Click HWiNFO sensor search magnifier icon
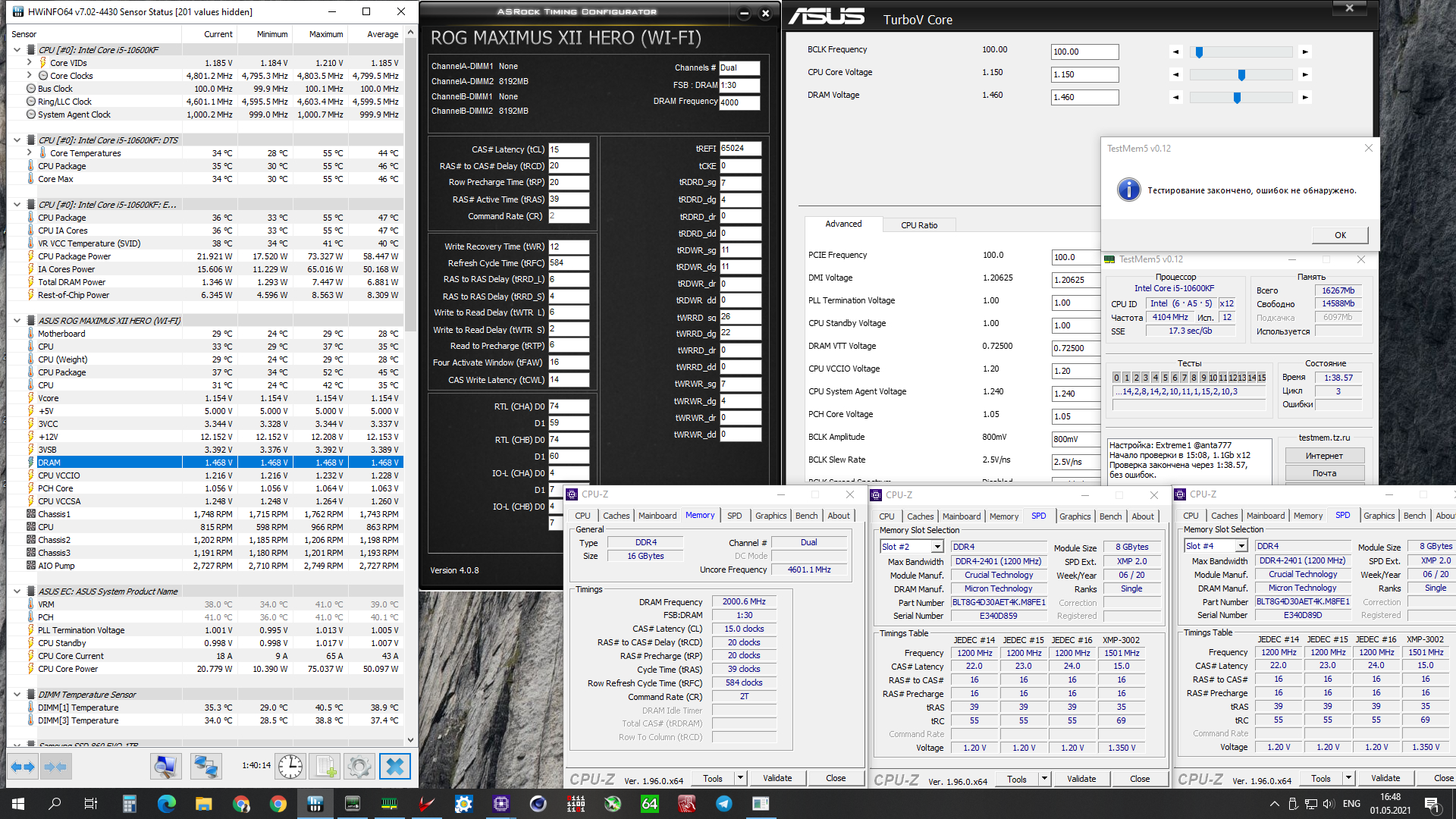Image resolution: width=1456 pixels, height=819 pixels. (165, 767)
